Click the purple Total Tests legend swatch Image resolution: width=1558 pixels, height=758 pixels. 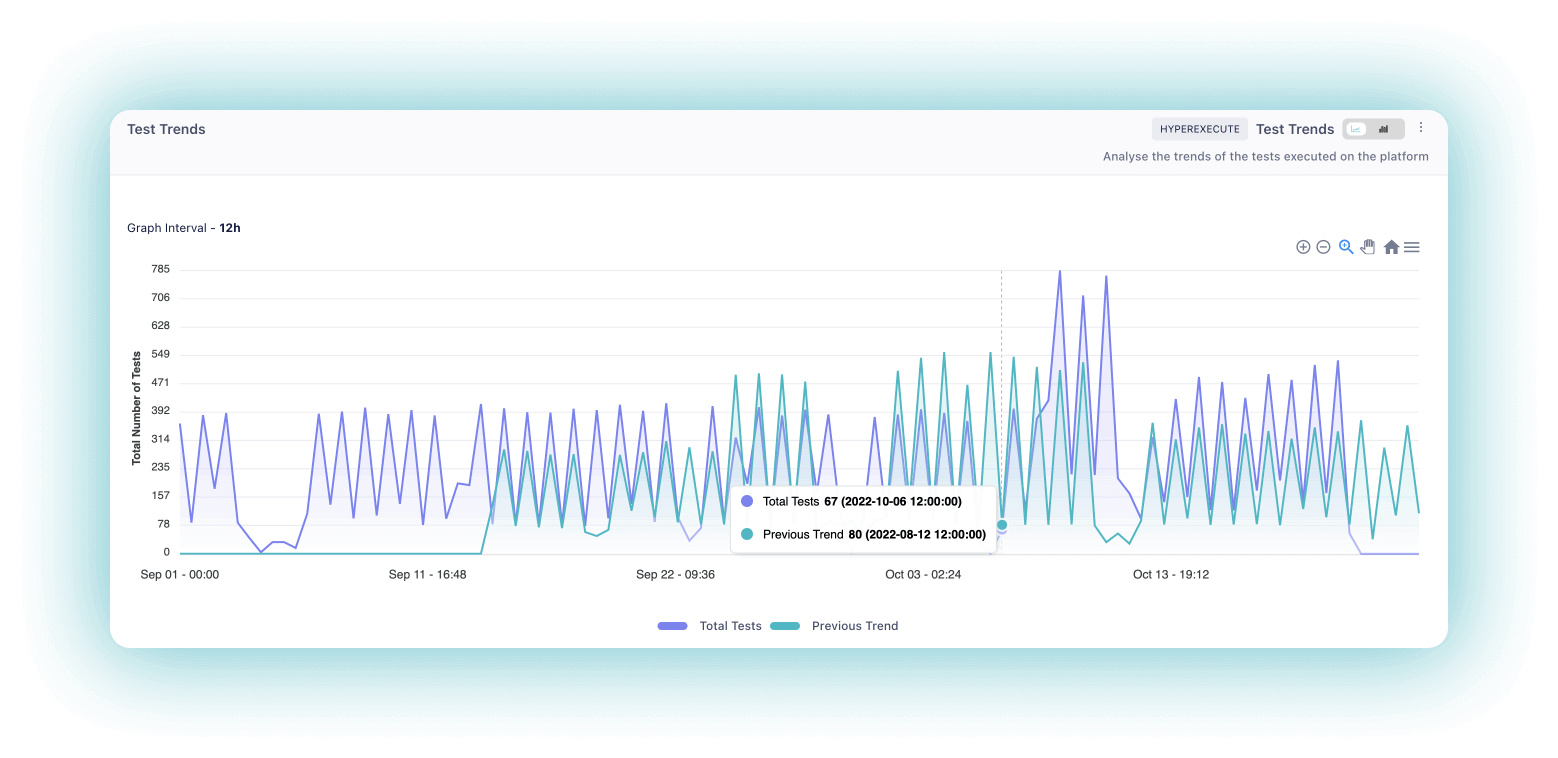[672, 625]
